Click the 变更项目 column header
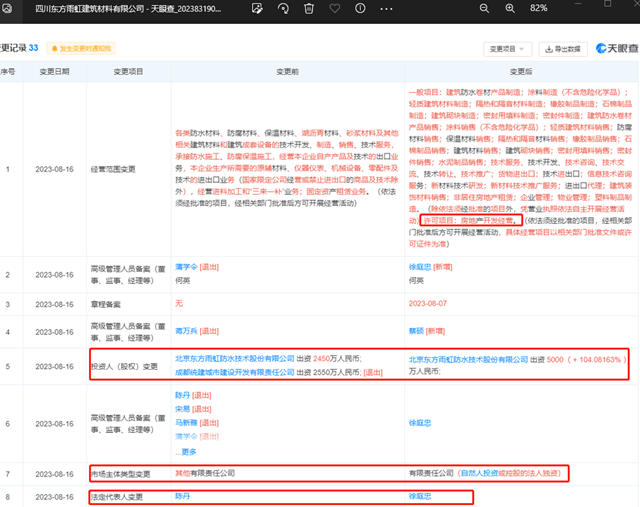The width and height of the screenshot is (640, 507). (128, 71)
